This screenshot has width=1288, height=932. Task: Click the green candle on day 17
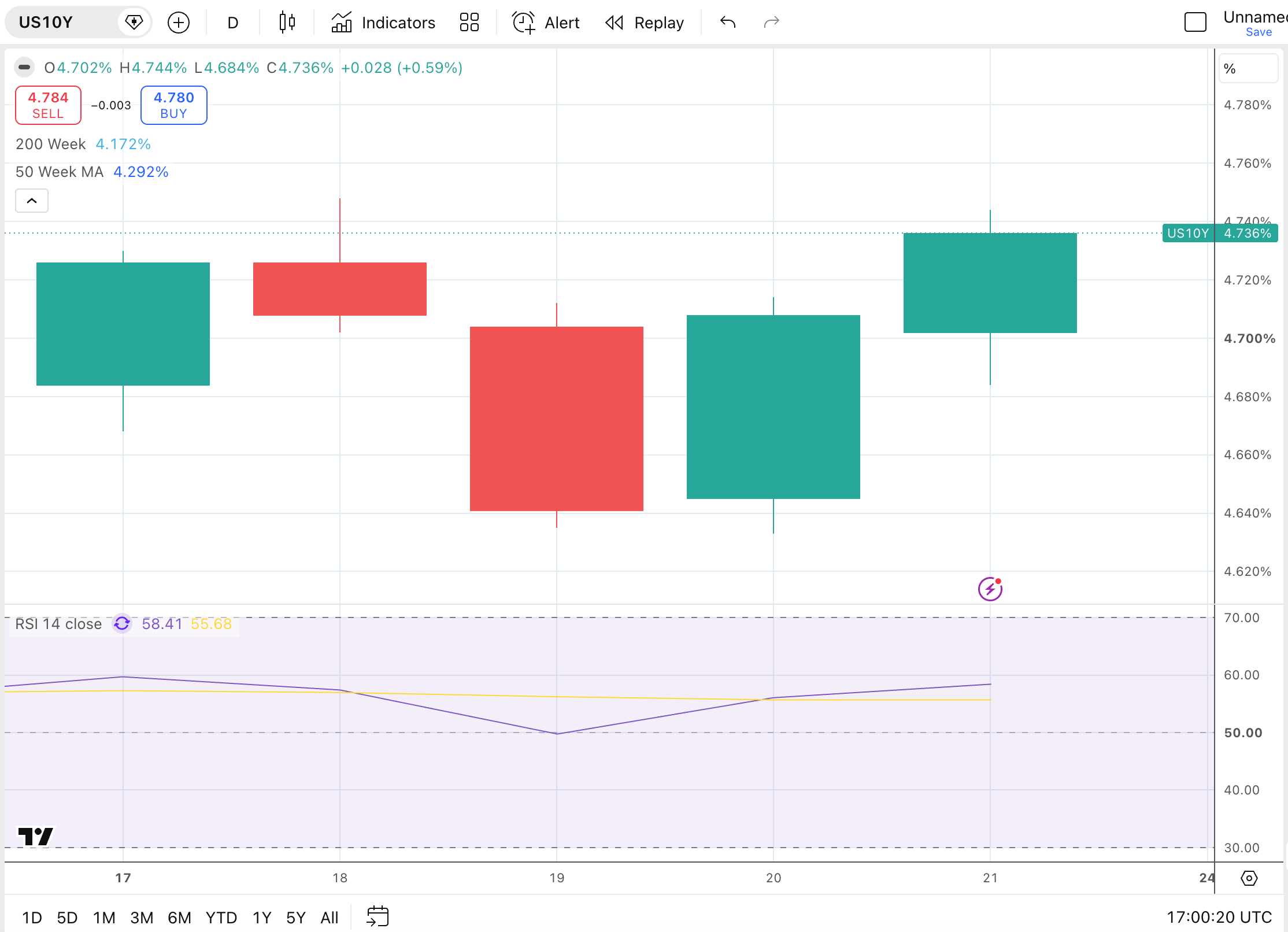(x=123, y=324)
